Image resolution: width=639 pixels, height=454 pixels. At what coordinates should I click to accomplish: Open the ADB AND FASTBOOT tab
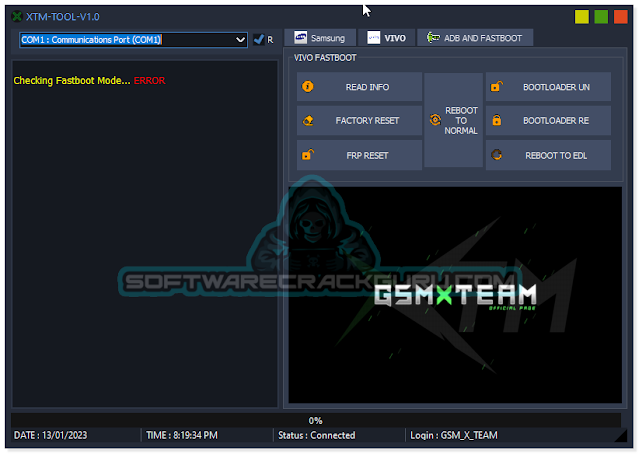(x=475, y=38)
